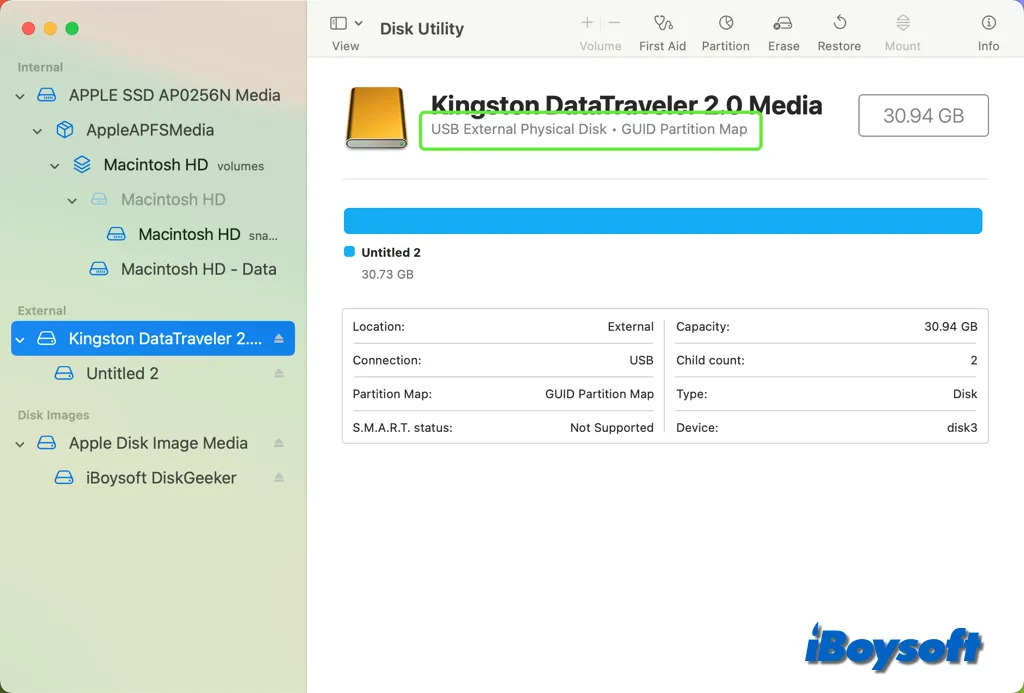Click the Child count value 2
This screenshot has height=693, width=1024.
pos(974,360)
